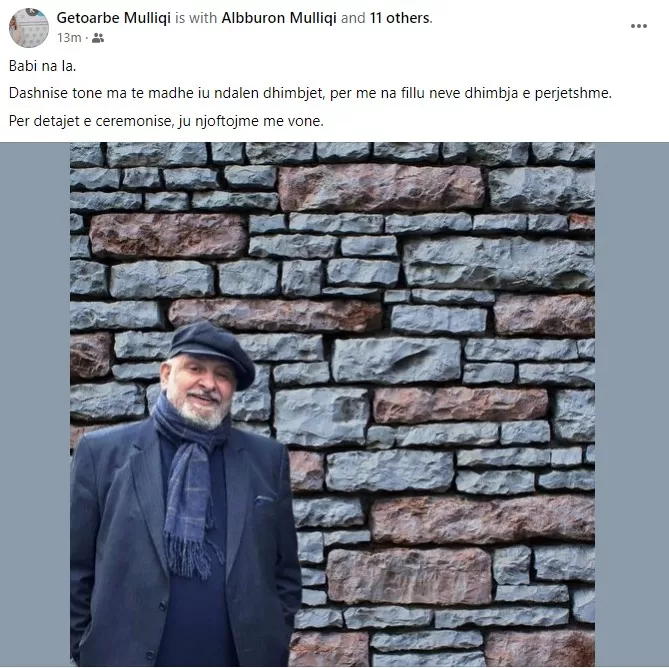669x668 pixels.
Task: Click the 'is with' text in header
Action: point(196,18)
